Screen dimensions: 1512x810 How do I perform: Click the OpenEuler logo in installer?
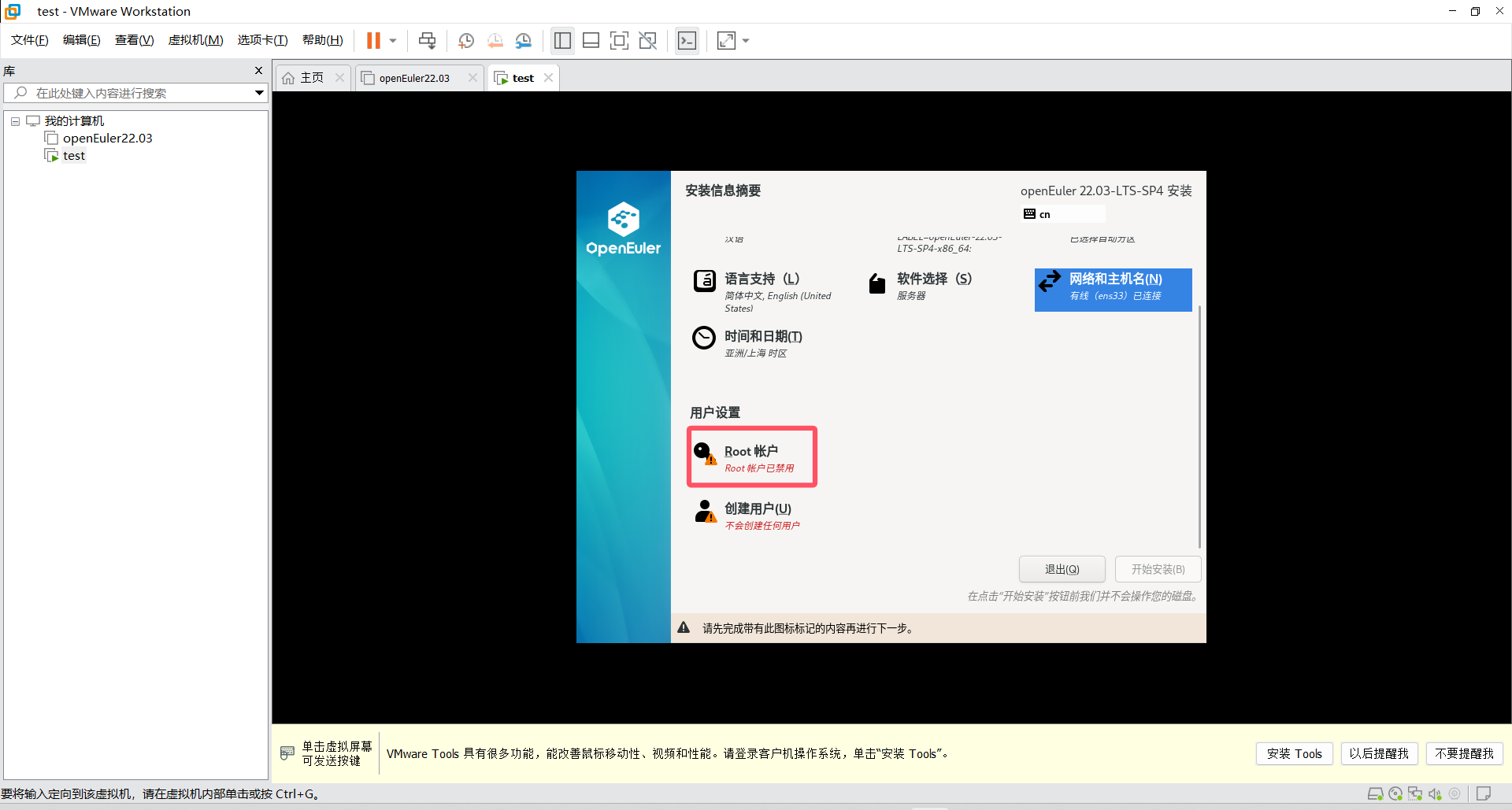coord(623,229)
